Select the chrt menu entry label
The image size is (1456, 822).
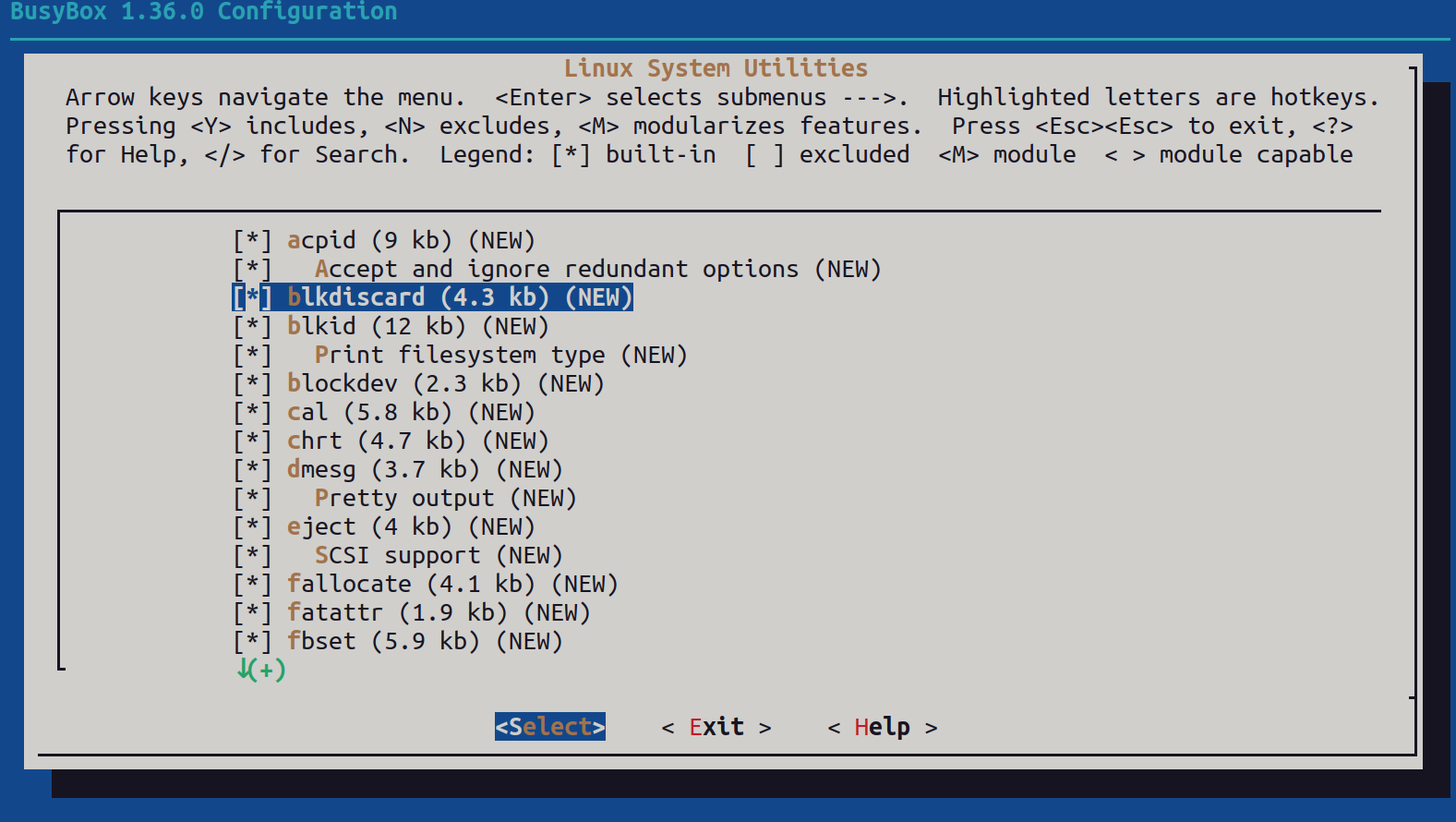point(418,441)
